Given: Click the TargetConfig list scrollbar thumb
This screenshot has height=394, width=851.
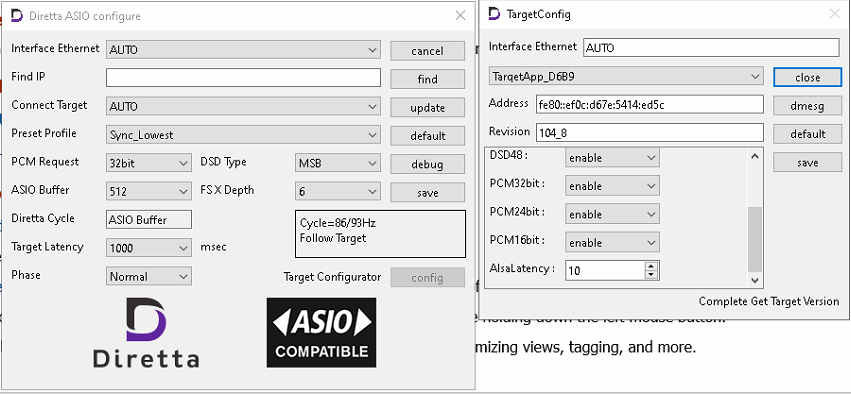Looking at the screenshot, I should point(755,239).
